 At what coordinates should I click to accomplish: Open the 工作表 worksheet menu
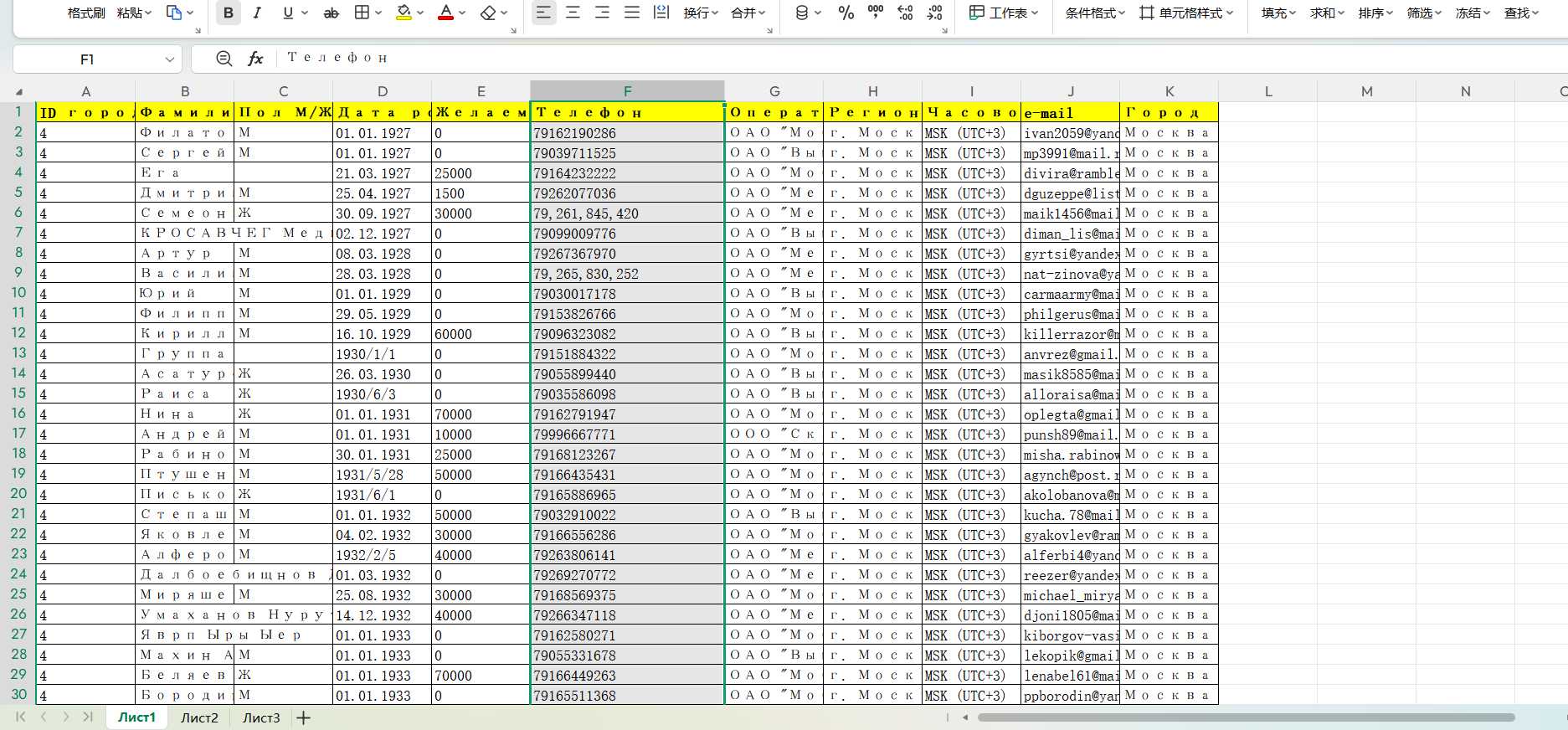tap(1003, 13)
